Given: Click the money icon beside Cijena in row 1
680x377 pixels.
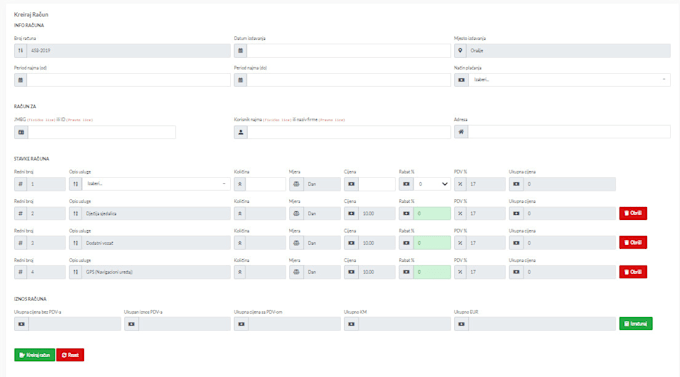Looking at the screenshot, I should coord(351,184).
